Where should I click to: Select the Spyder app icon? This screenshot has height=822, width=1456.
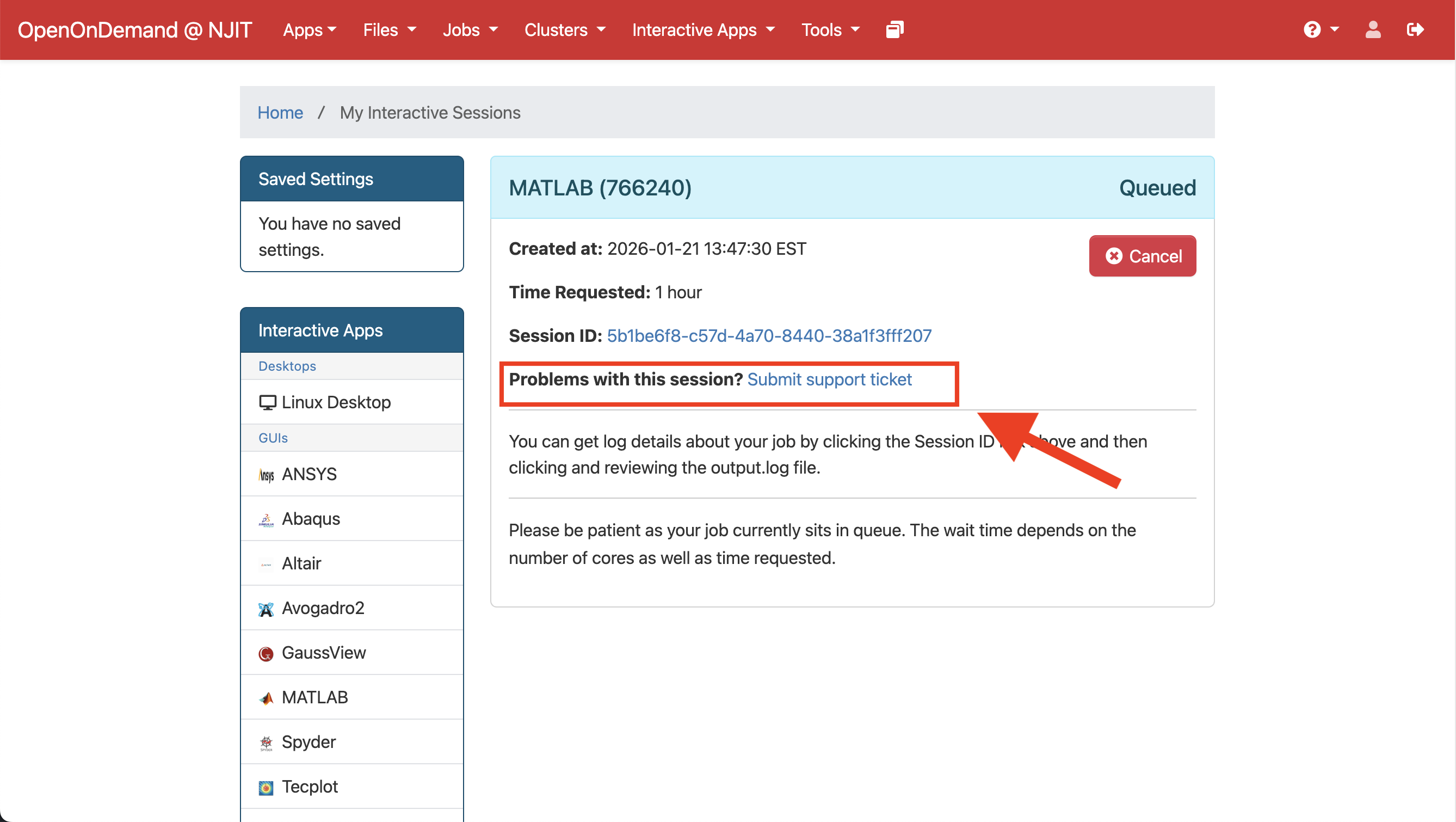point(266,743)
